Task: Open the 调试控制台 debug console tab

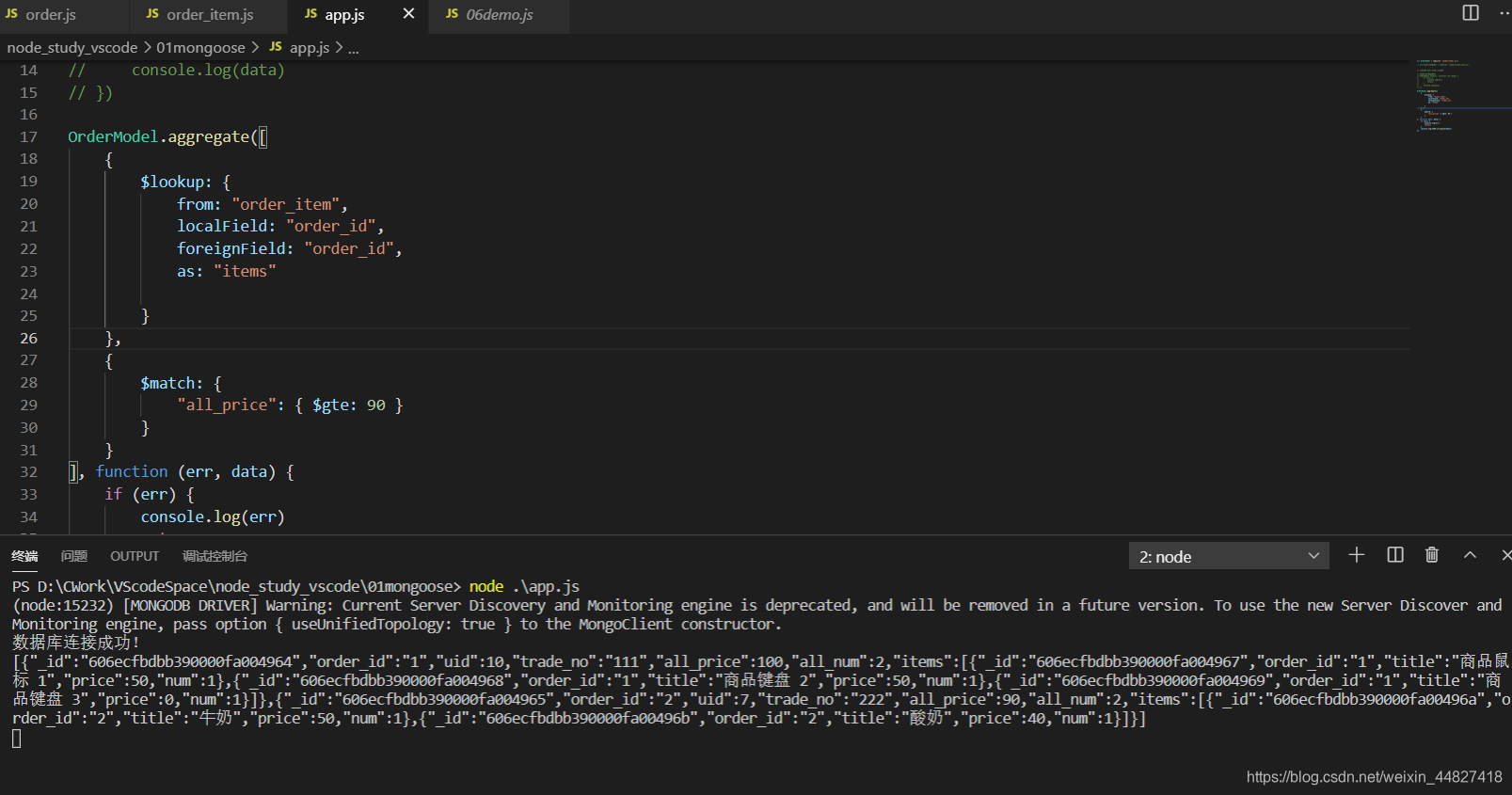Action: (x=215, y=556)
